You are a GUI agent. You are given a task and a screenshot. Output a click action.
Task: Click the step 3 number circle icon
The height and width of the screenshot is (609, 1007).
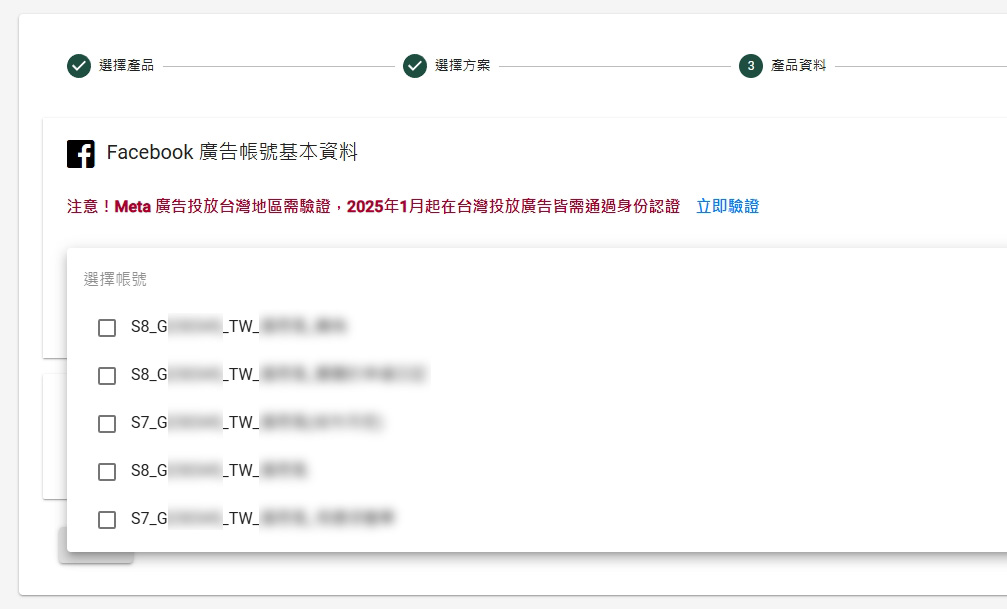pyautogui.click(x=751, y=66)
